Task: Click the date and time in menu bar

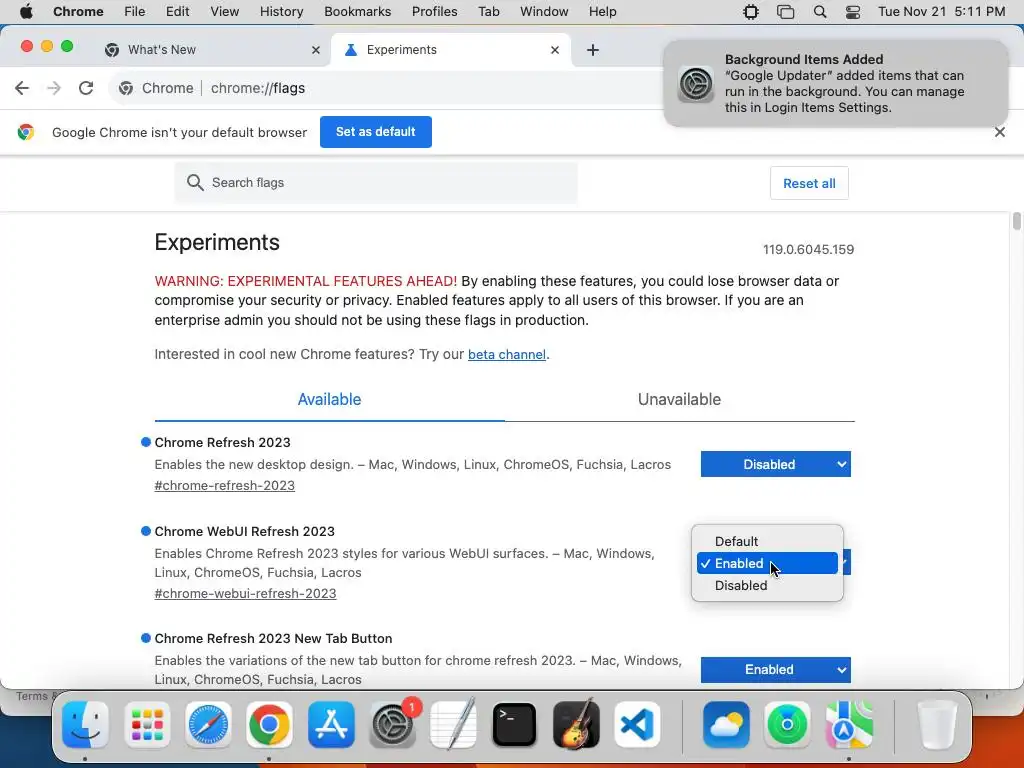Action: tap(941, 12)
